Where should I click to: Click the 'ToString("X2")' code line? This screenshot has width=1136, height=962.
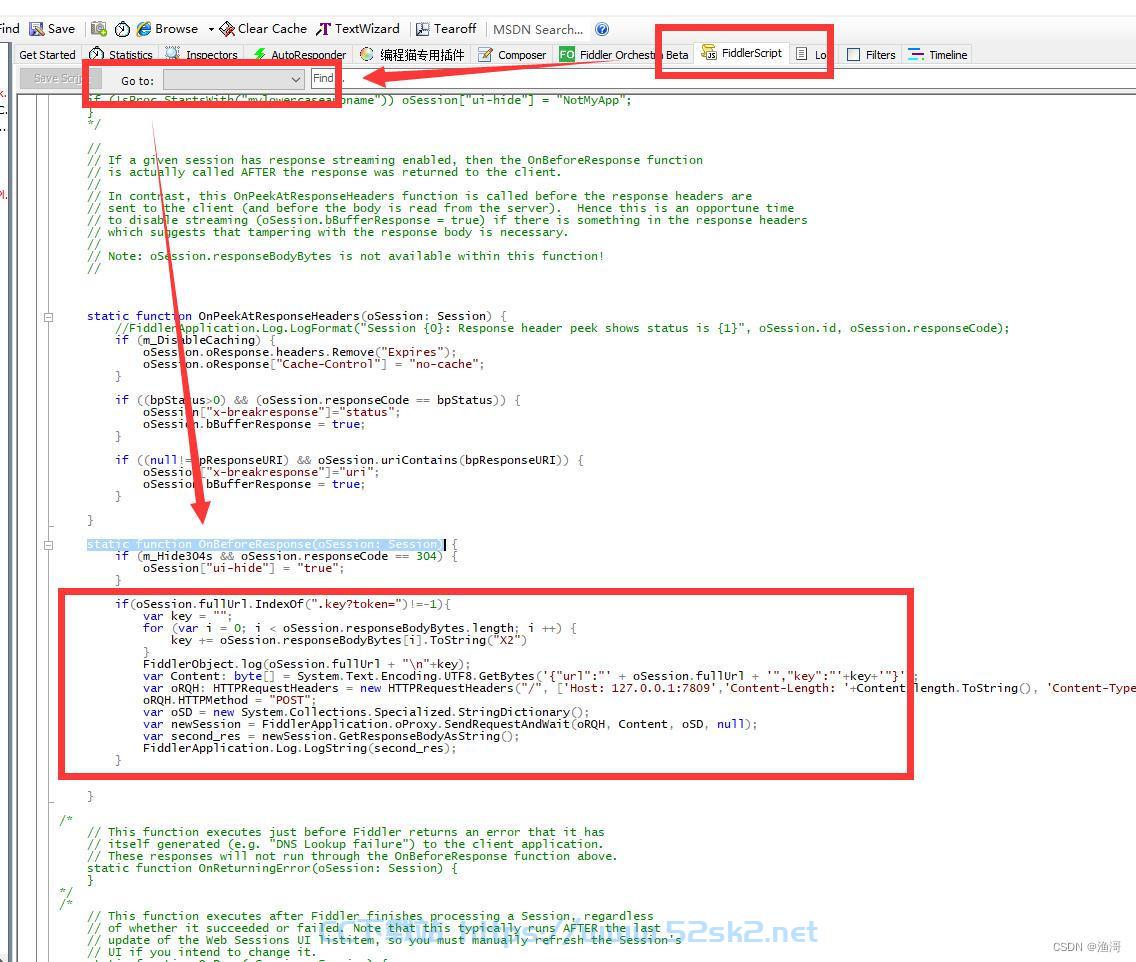click(348, 640)
